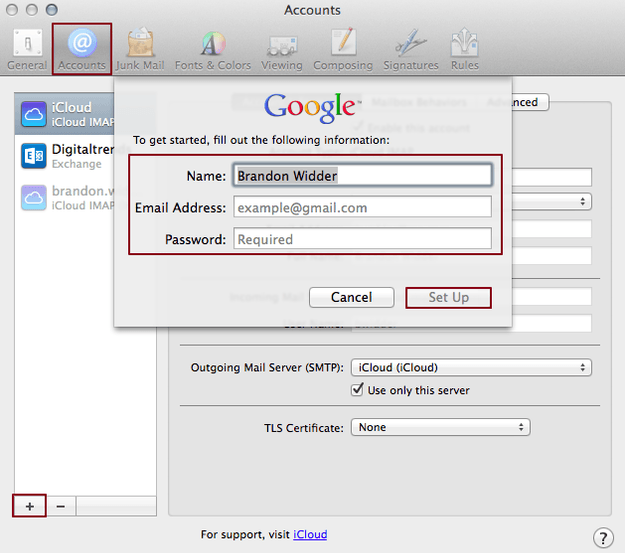The height and width of the screenshot is (553, 625).
Task: Open Junk Mail preferences
Action: [140, 50]
